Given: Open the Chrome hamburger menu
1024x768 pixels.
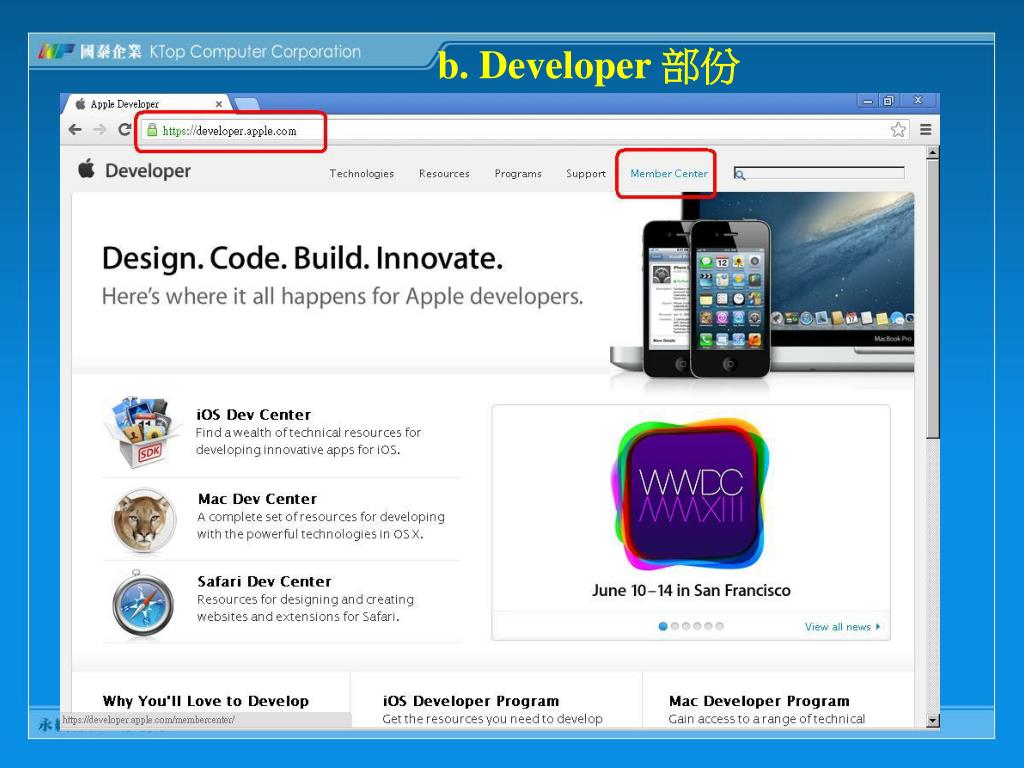Looking at the screenshot, I should (925, 129).
